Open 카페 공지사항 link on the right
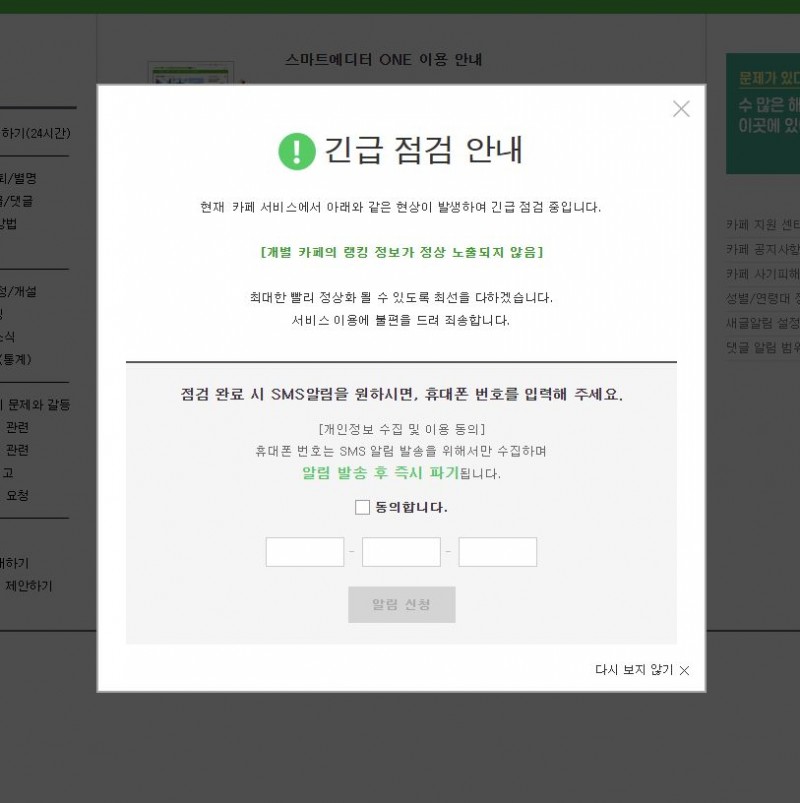This screenshot has width=800, height=803. (x=763, y=249)
